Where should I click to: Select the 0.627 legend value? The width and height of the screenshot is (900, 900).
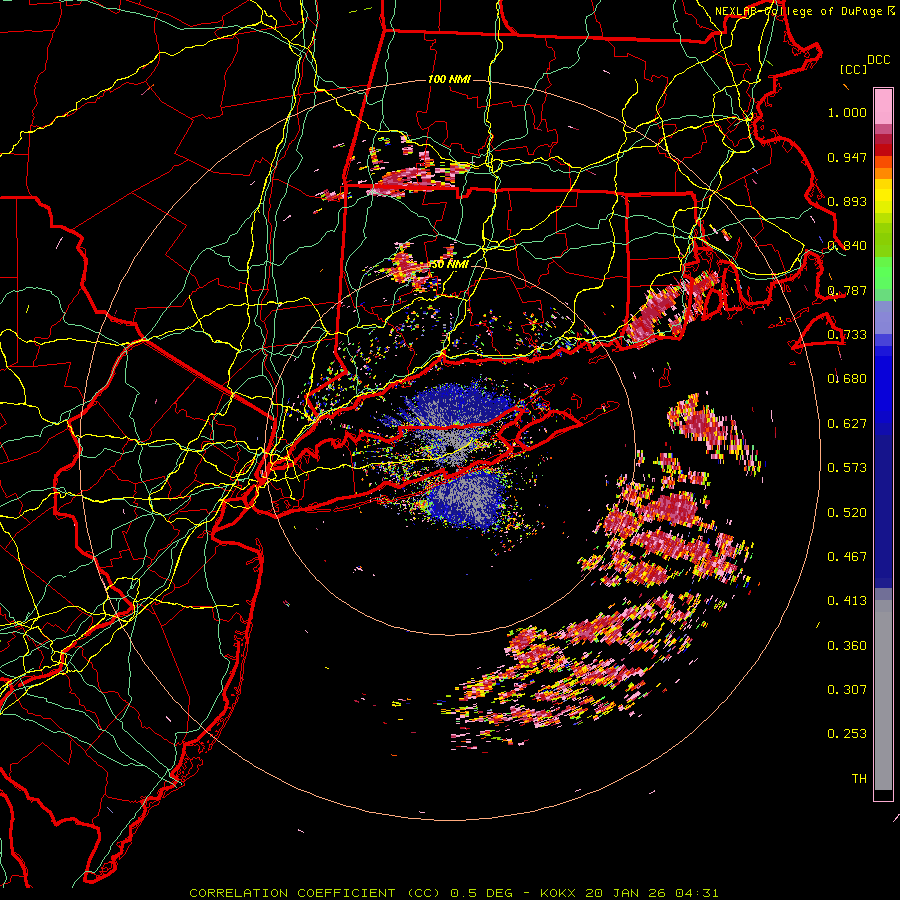tap(847, 424)
